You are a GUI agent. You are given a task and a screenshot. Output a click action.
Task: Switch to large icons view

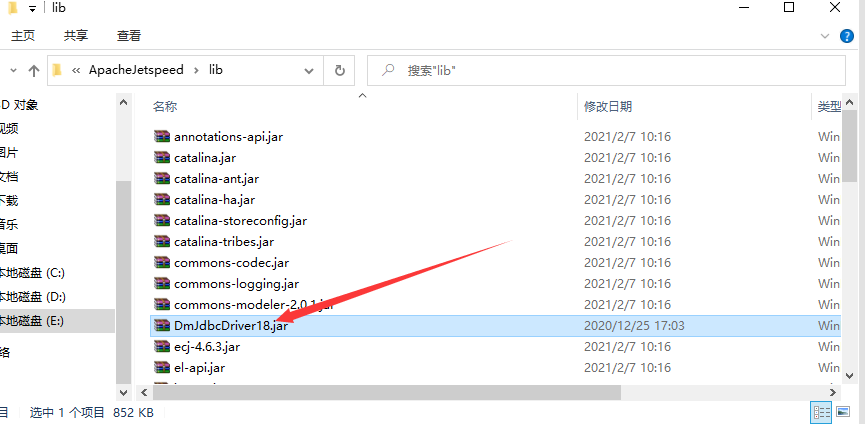click(x=842, y=411)
